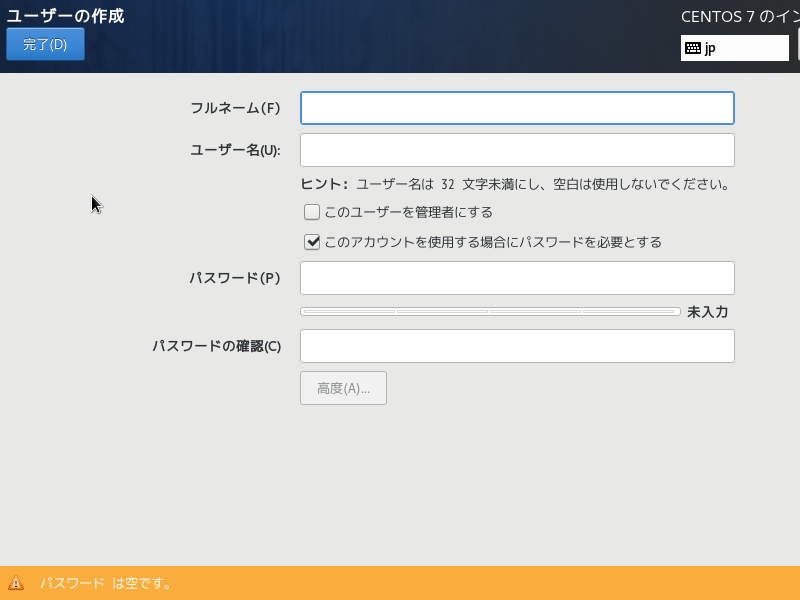
Task: Focus the フルネーム full name input field
Action: point(517,108)
